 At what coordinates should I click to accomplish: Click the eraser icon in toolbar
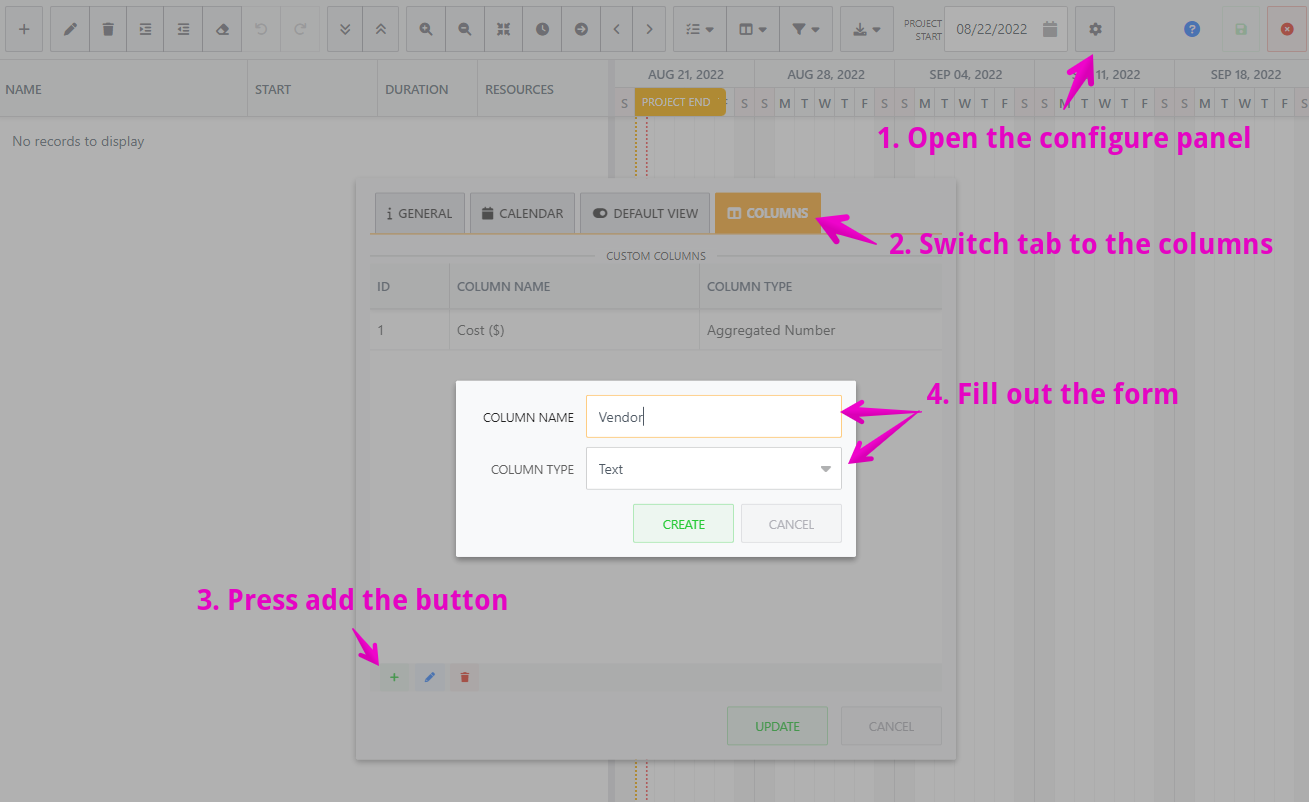point(222,29)
